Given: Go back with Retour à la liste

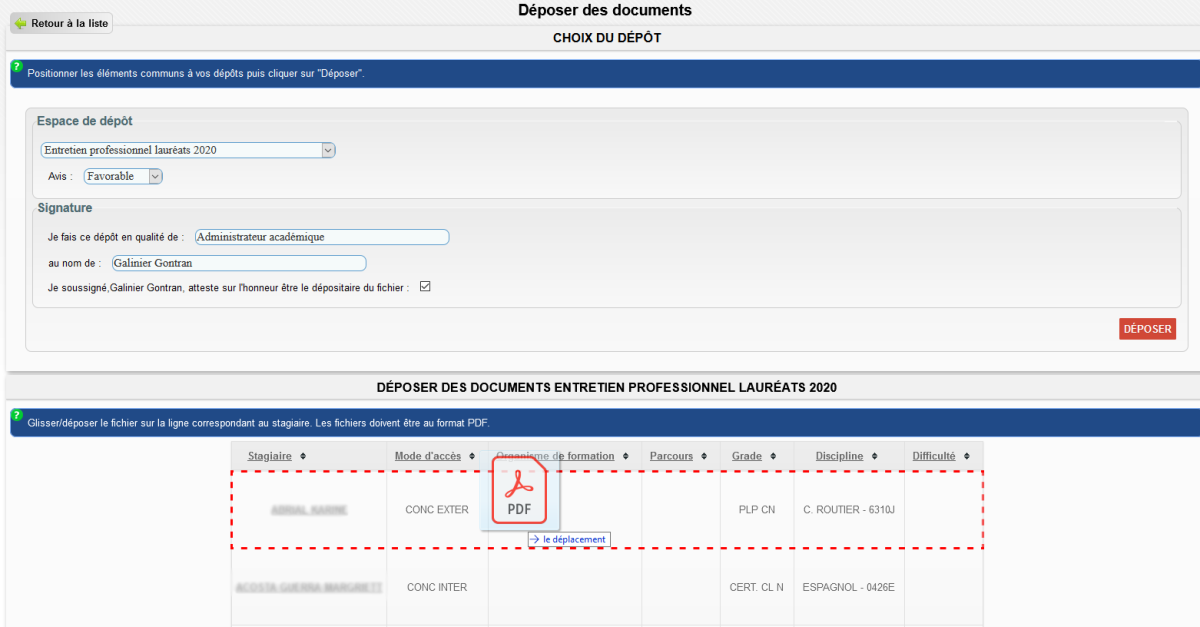Looking at the screenshot, I should coord(61,23).
